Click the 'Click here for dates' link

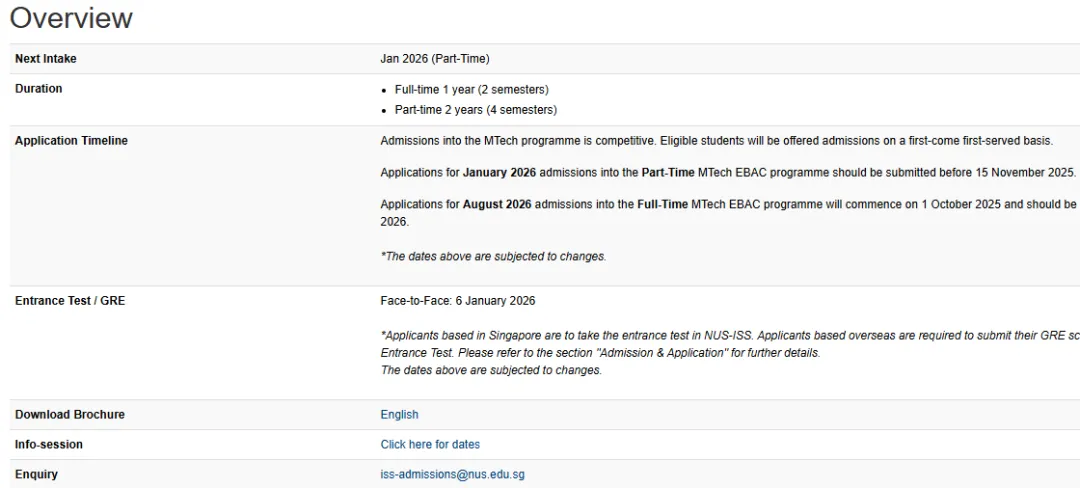pyautogui.click(x=430, y=444)
